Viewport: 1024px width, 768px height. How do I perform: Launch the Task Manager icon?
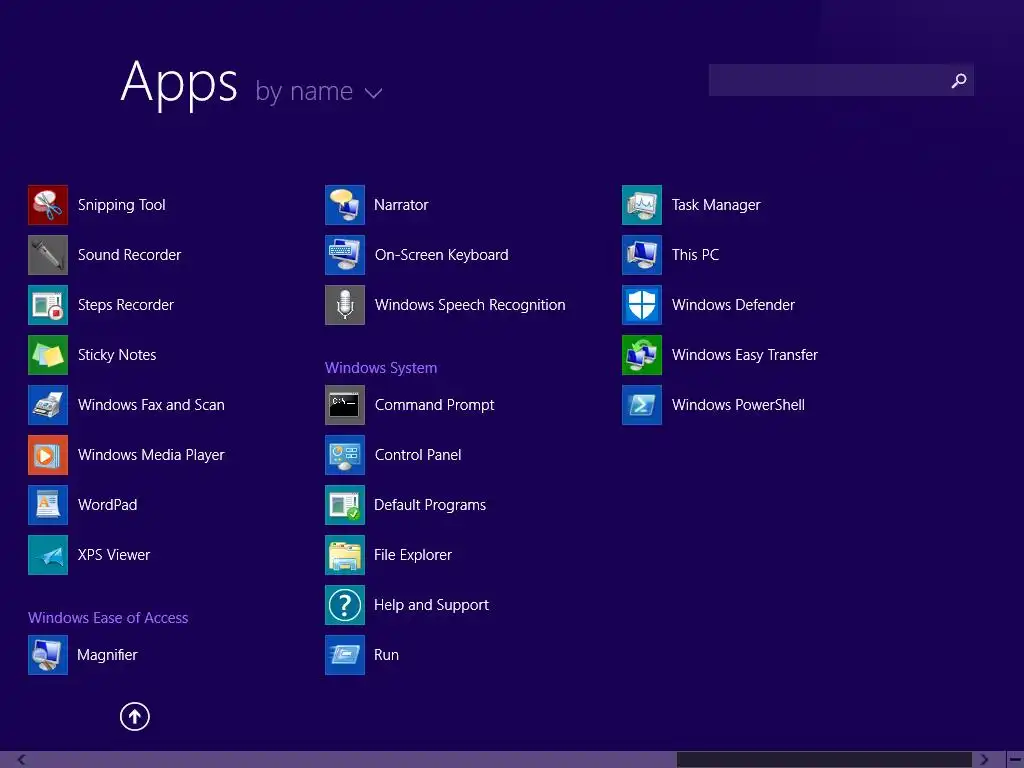coord(642,205)
